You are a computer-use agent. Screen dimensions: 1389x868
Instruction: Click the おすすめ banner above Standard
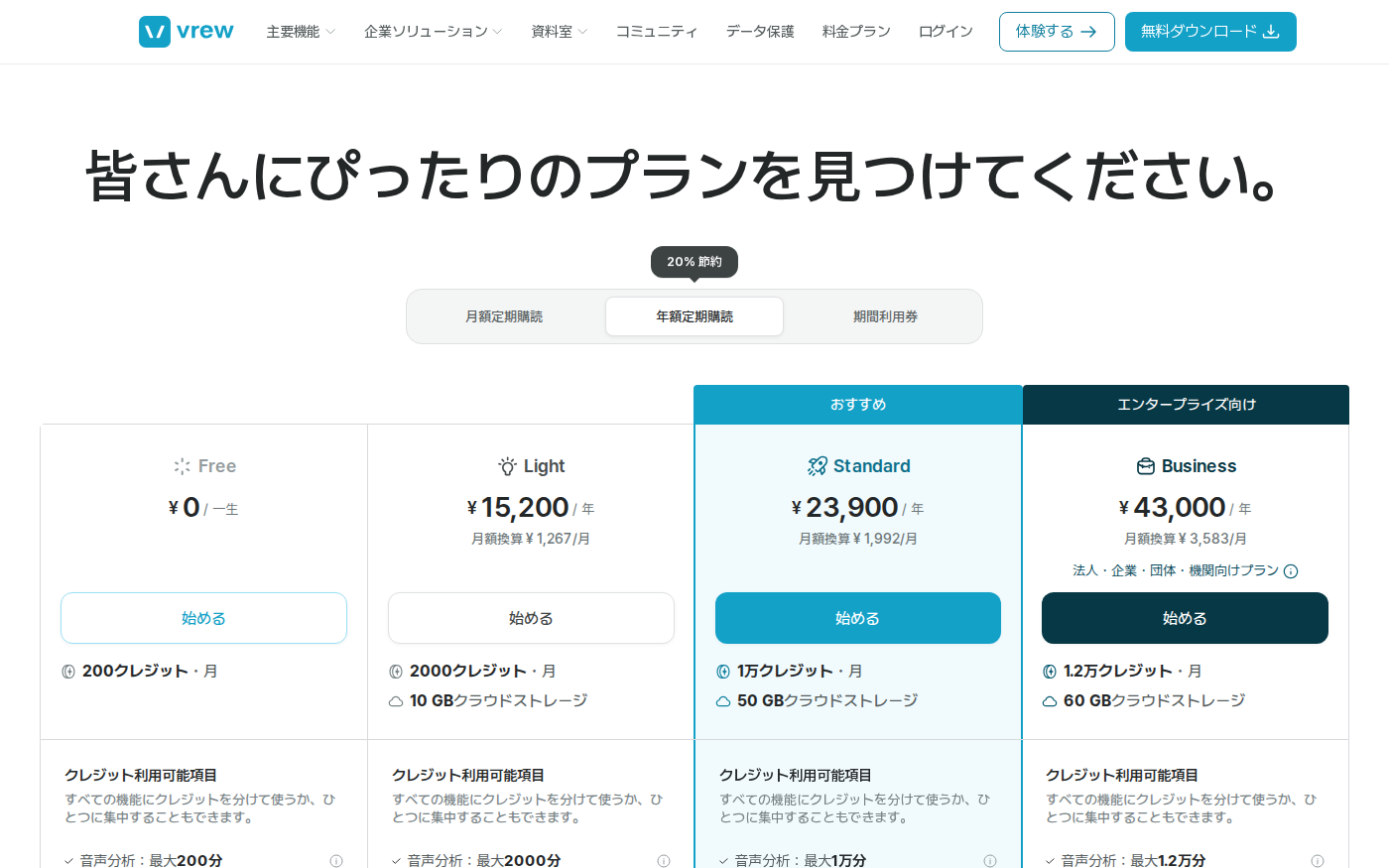click(x=858, y=405)
